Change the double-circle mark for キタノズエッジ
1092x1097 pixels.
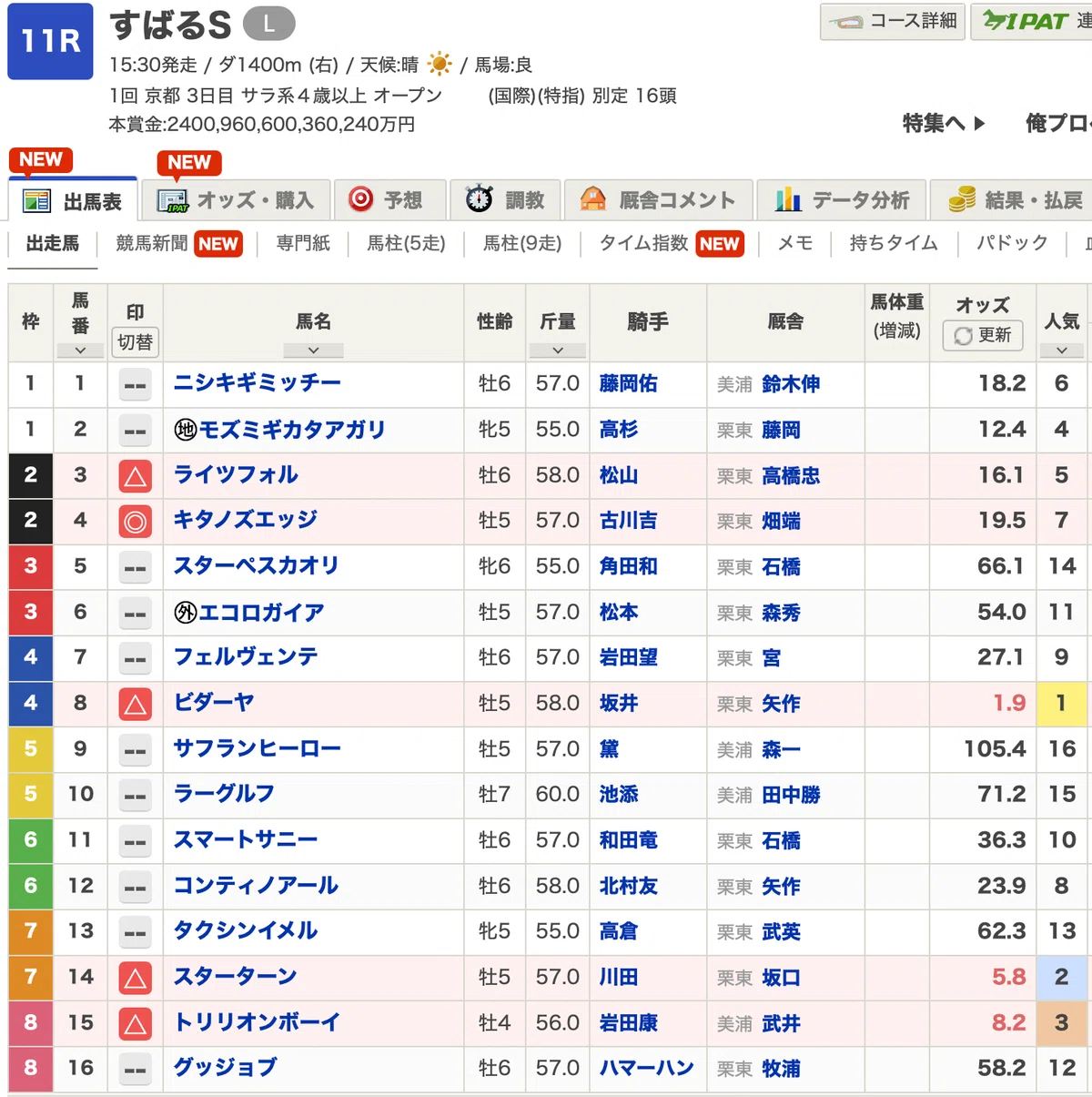point(135,522)
